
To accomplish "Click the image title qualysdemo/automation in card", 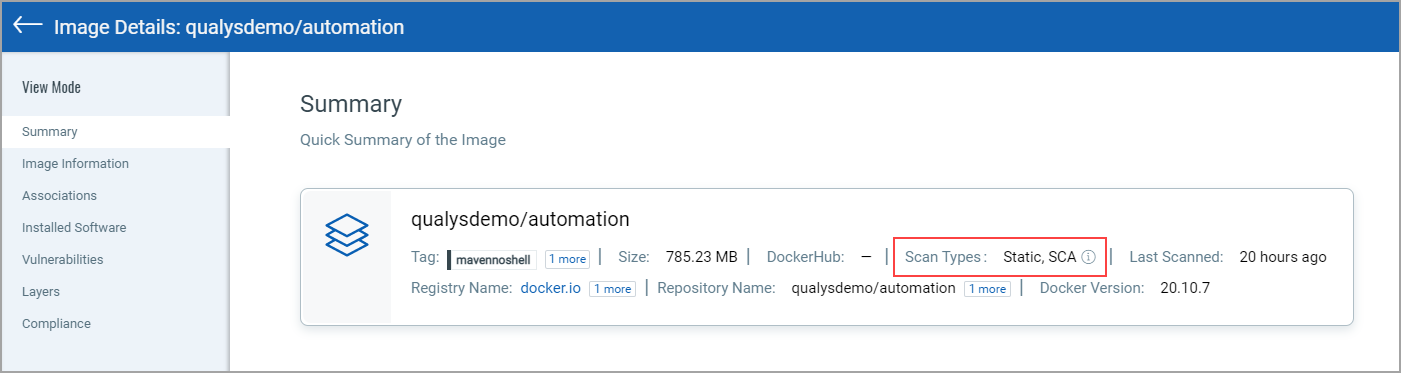I will point(520,219).
